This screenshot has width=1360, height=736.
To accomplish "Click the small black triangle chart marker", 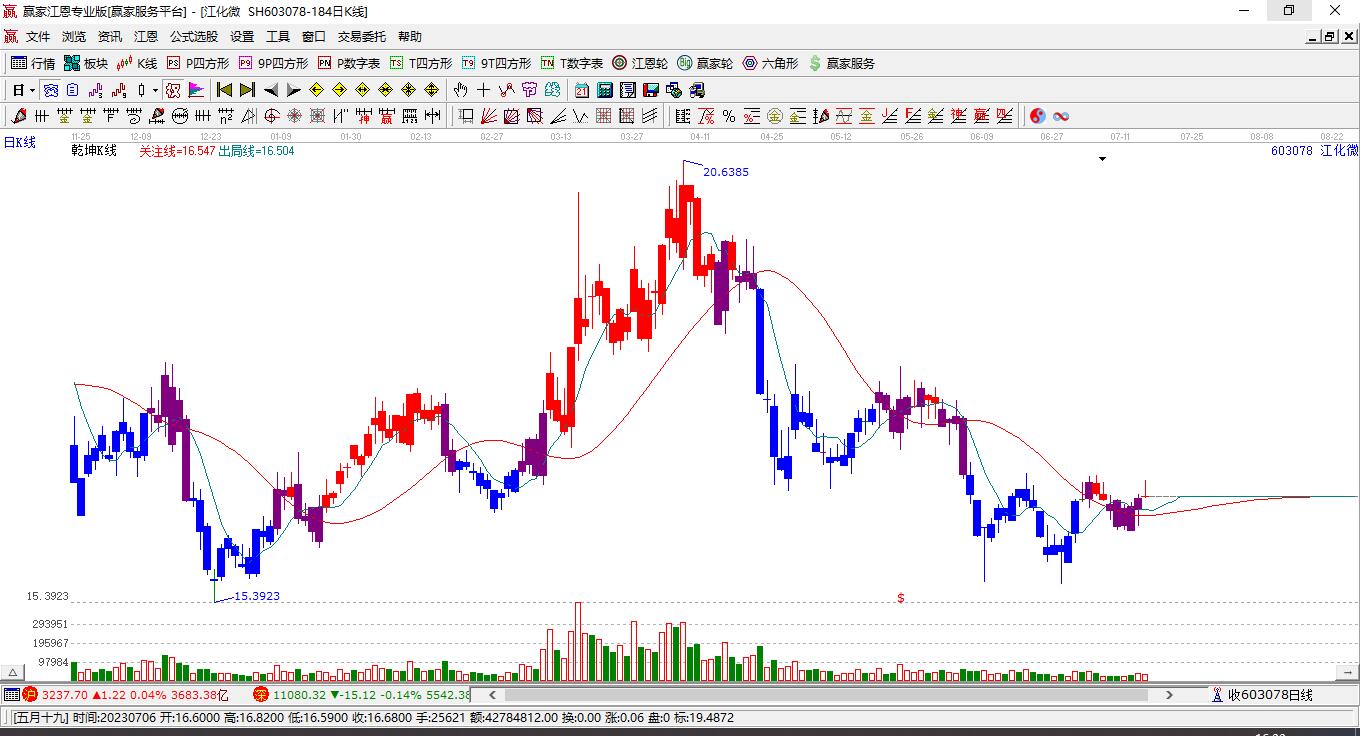I will pyautogui.click(x=1103, y=159).
